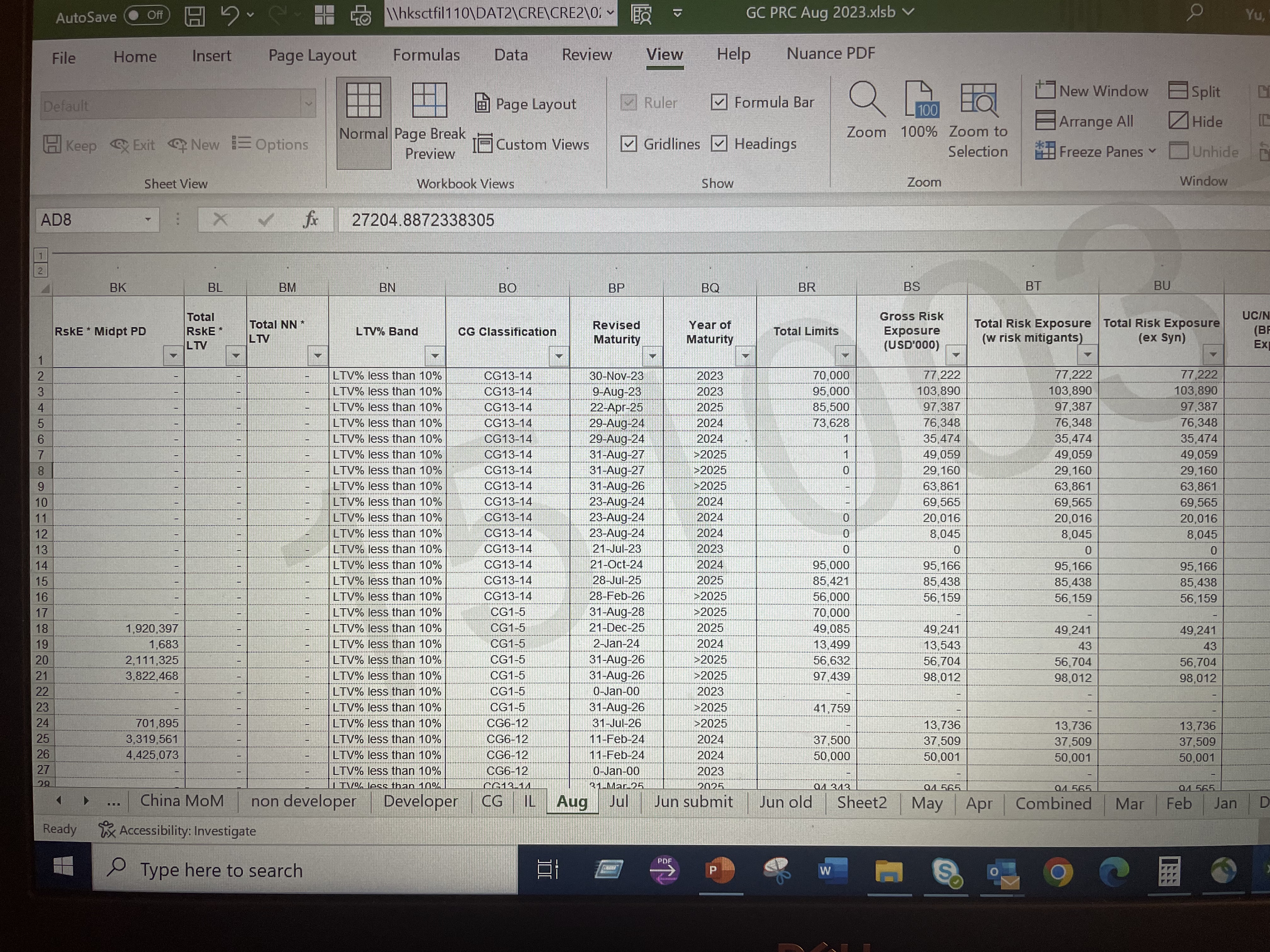Click the Insert Function fx icon
Viewport: 1270px width, 952px height.
click(310, 220)
